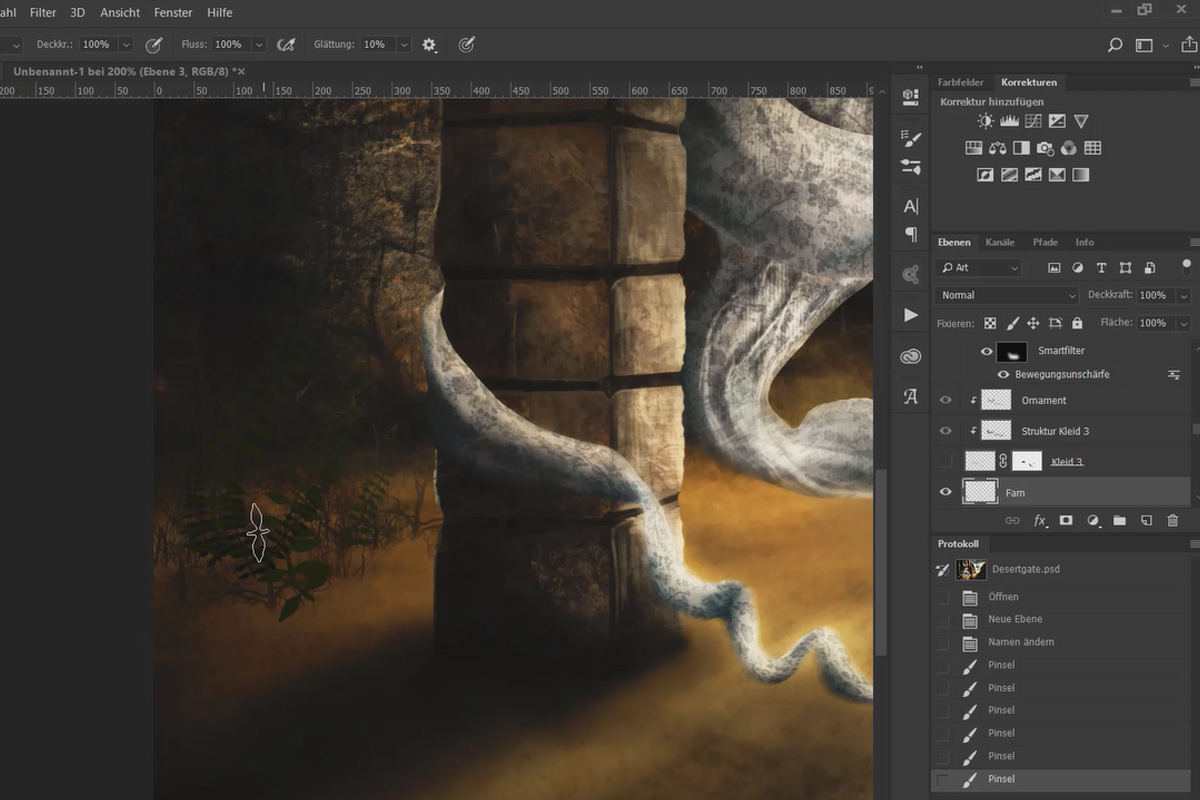Screen dimensions: 1200x800
Task: Create a new layer
Action: (x=1146, y=521)
